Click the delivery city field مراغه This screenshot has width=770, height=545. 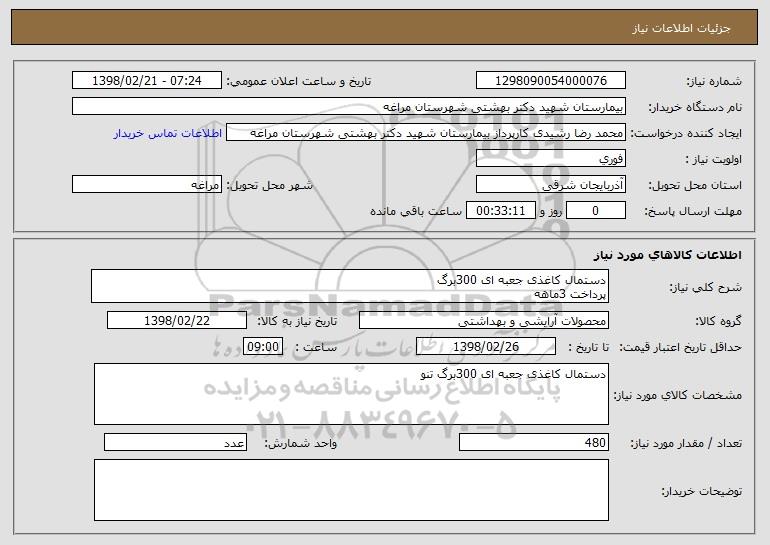(x=147, y=185)
